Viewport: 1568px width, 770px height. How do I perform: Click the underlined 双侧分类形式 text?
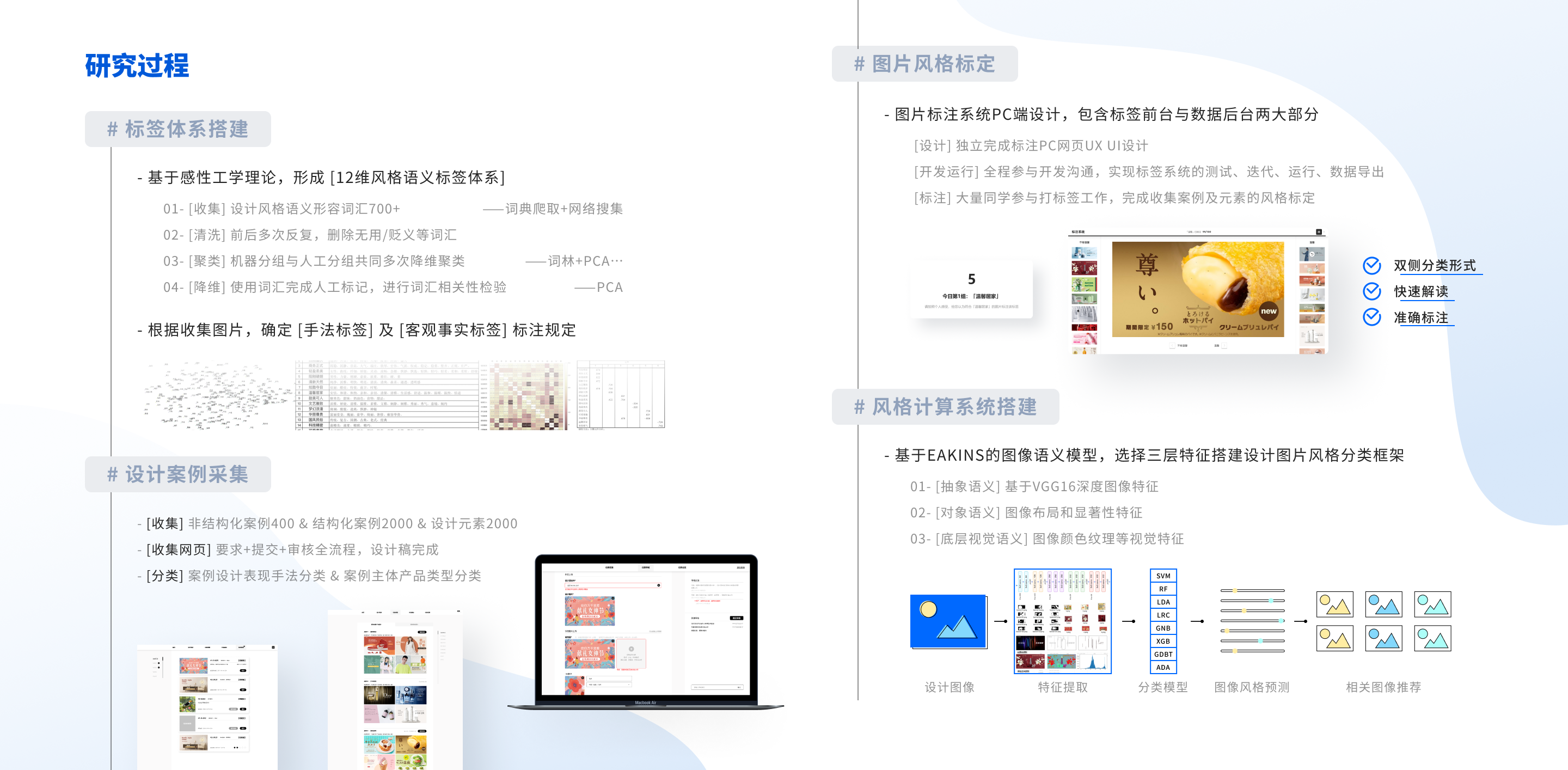(x=1434, y=265)
